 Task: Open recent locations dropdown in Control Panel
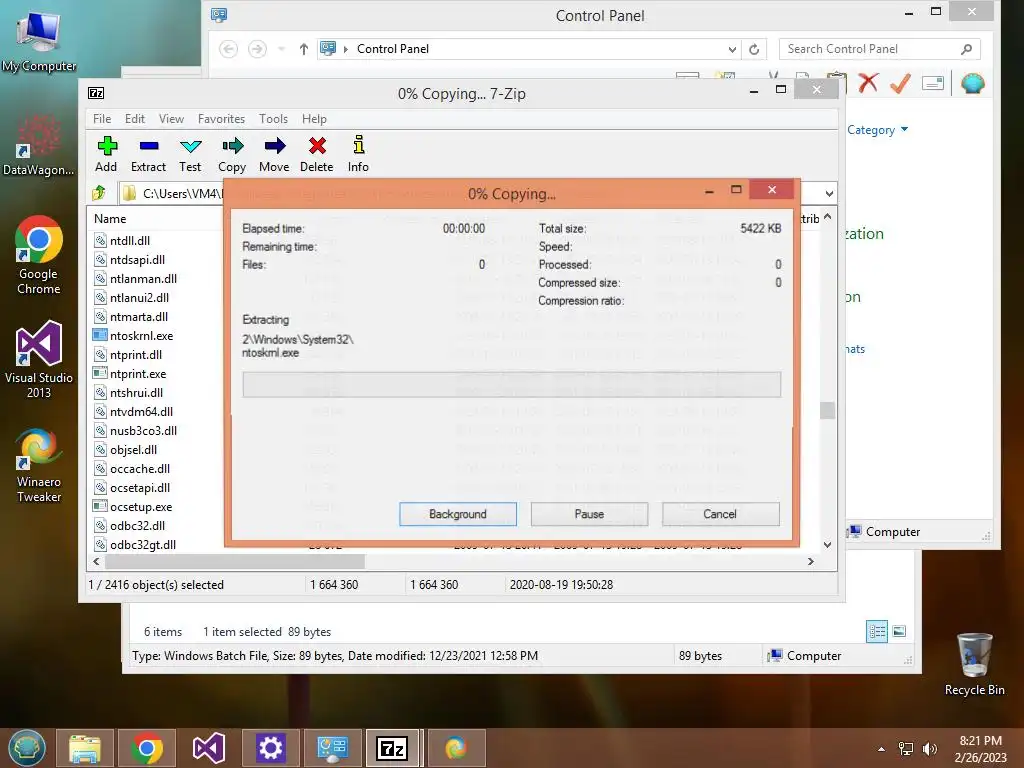[281, 49]
